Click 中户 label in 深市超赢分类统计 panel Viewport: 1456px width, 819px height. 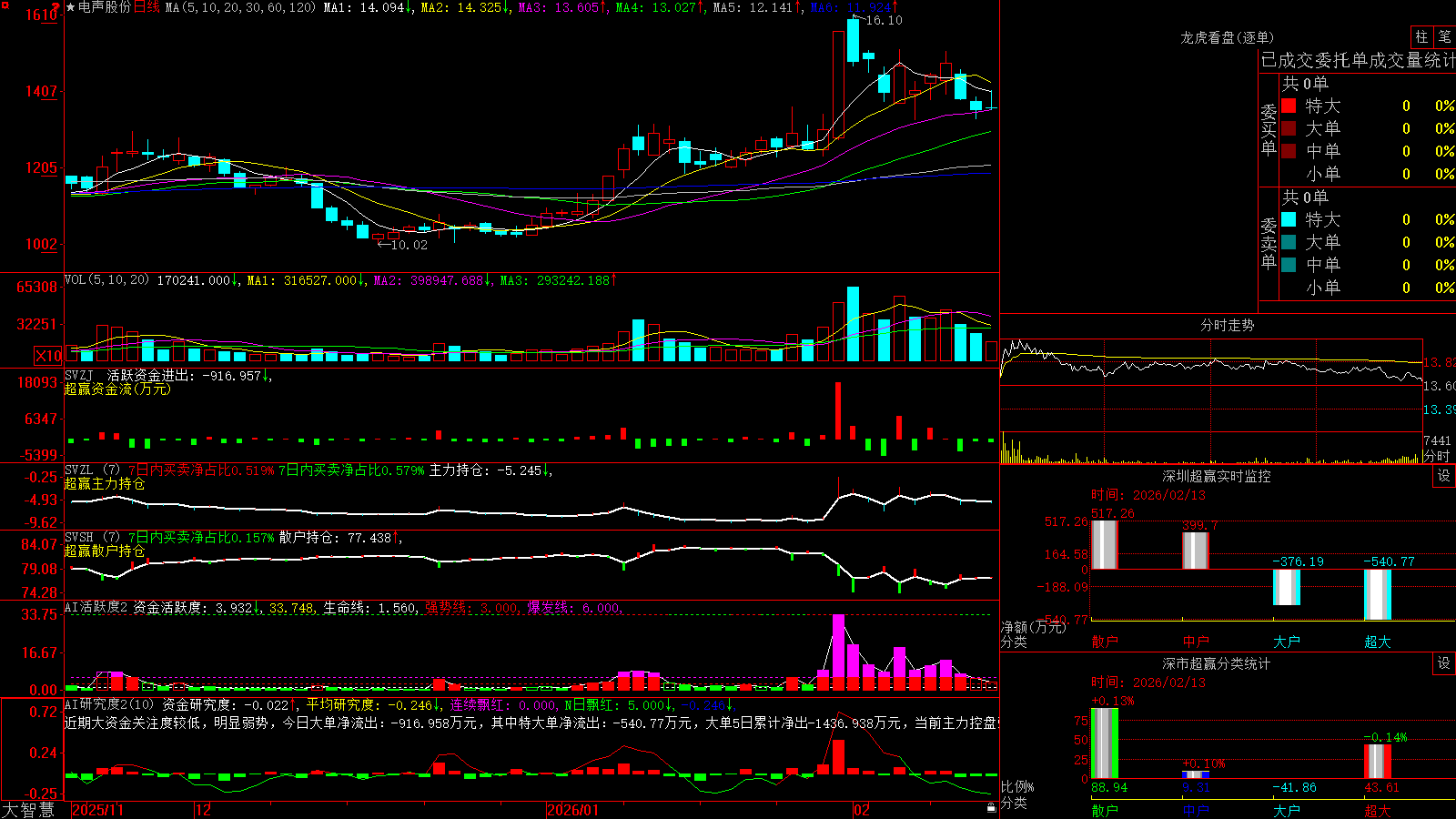pyautogui.click(x=1196, y=811)
